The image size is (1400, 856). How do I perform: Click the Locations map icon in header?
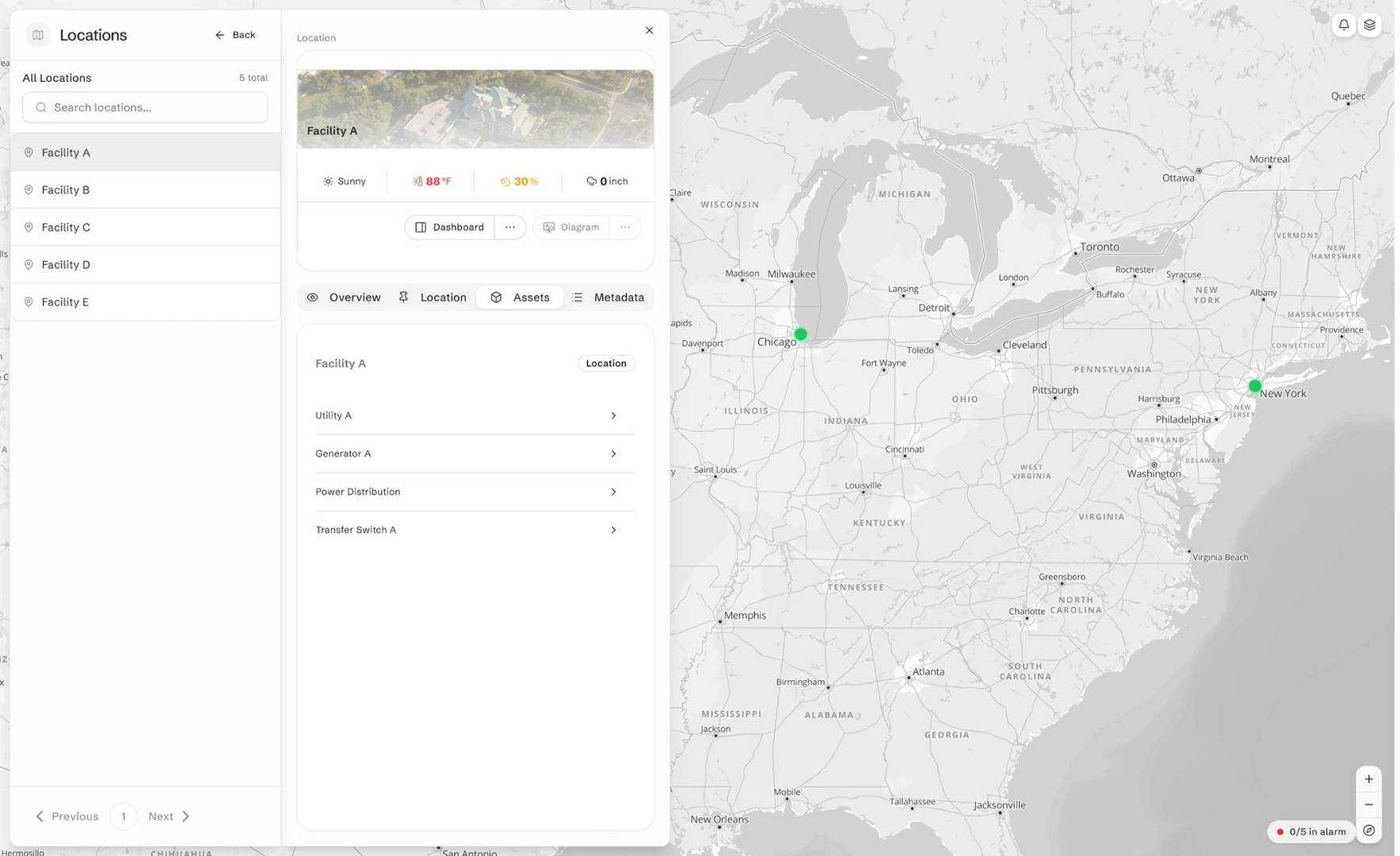point(38,35)
